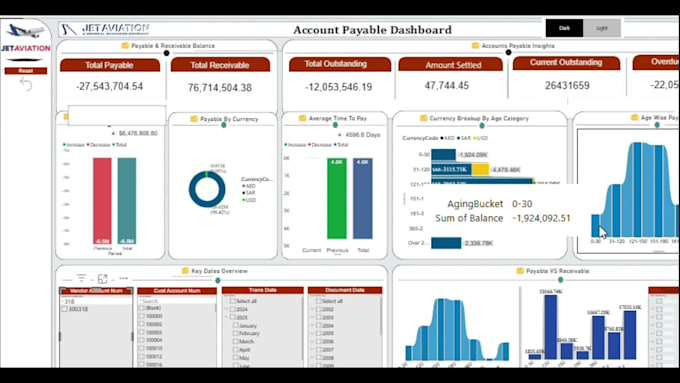Click the -12,053,546.19 Total Outstanding value
Image resolution: width=680 pixels, height=383 pixels.
(338, 87)
